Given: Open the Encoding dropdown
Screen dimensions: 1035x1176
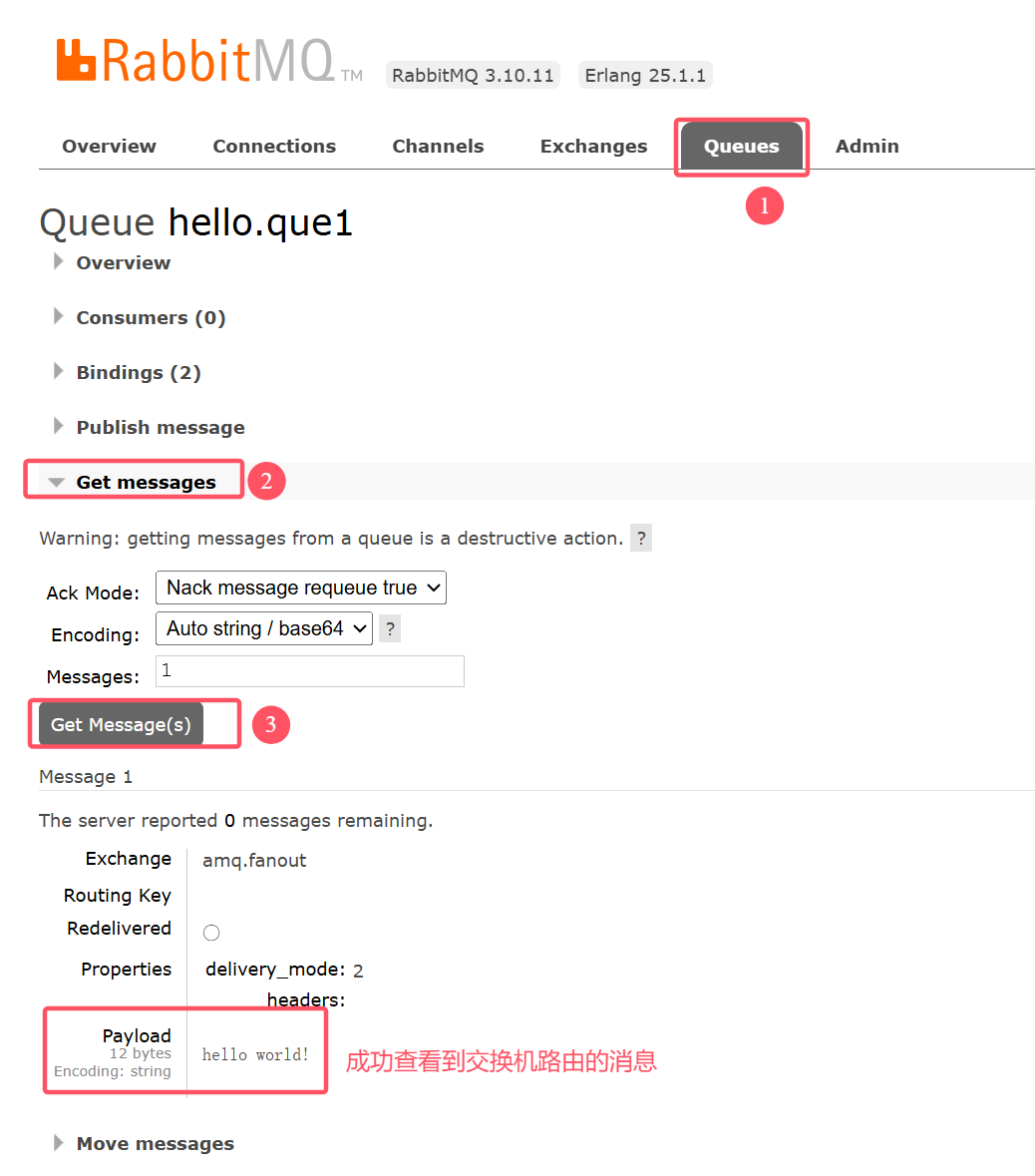Looking at the screenshot, I should (x=264, y=628).
